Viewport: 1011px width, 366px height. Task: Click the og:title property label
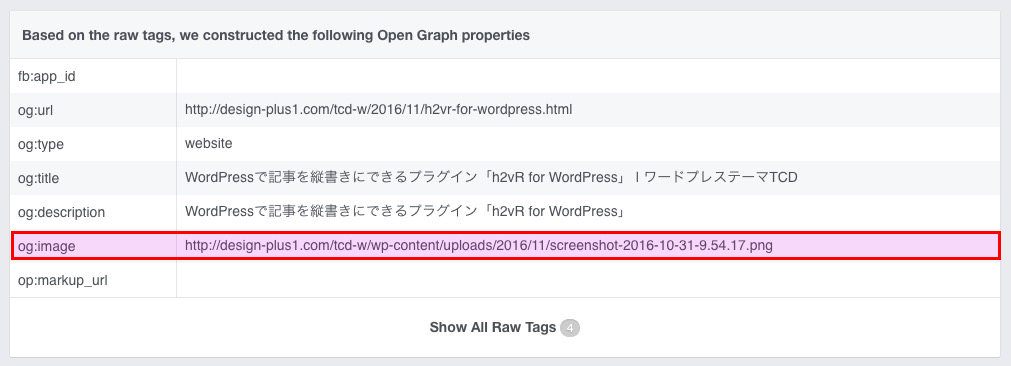(39, 178)
